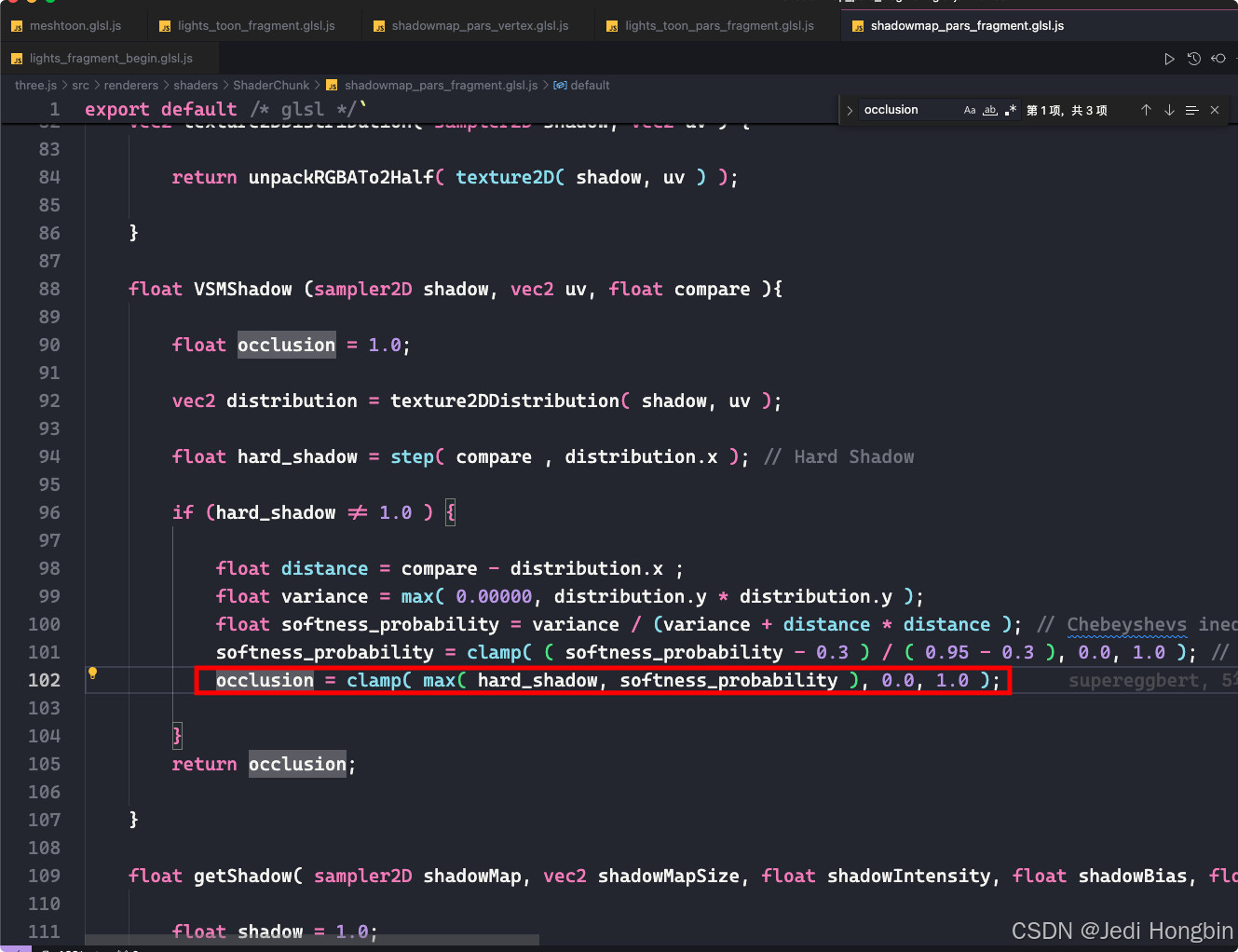Screen dimensions: 1238x952
Task: Click line number 88 in the gutter
Action: click(49, 289)
